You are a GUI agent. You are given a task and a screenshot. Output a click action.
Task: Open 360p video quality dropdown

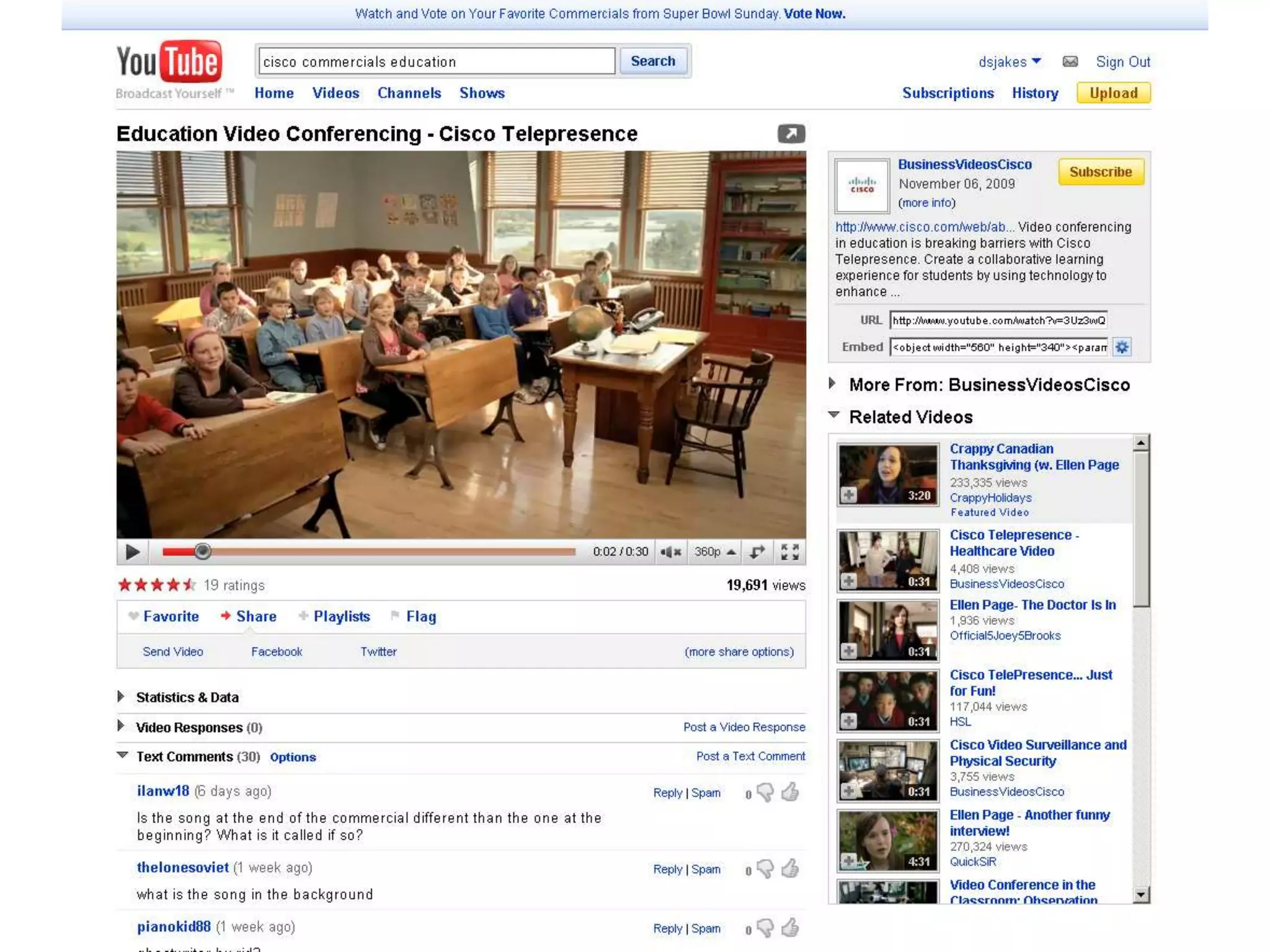(x=714, y=552)
